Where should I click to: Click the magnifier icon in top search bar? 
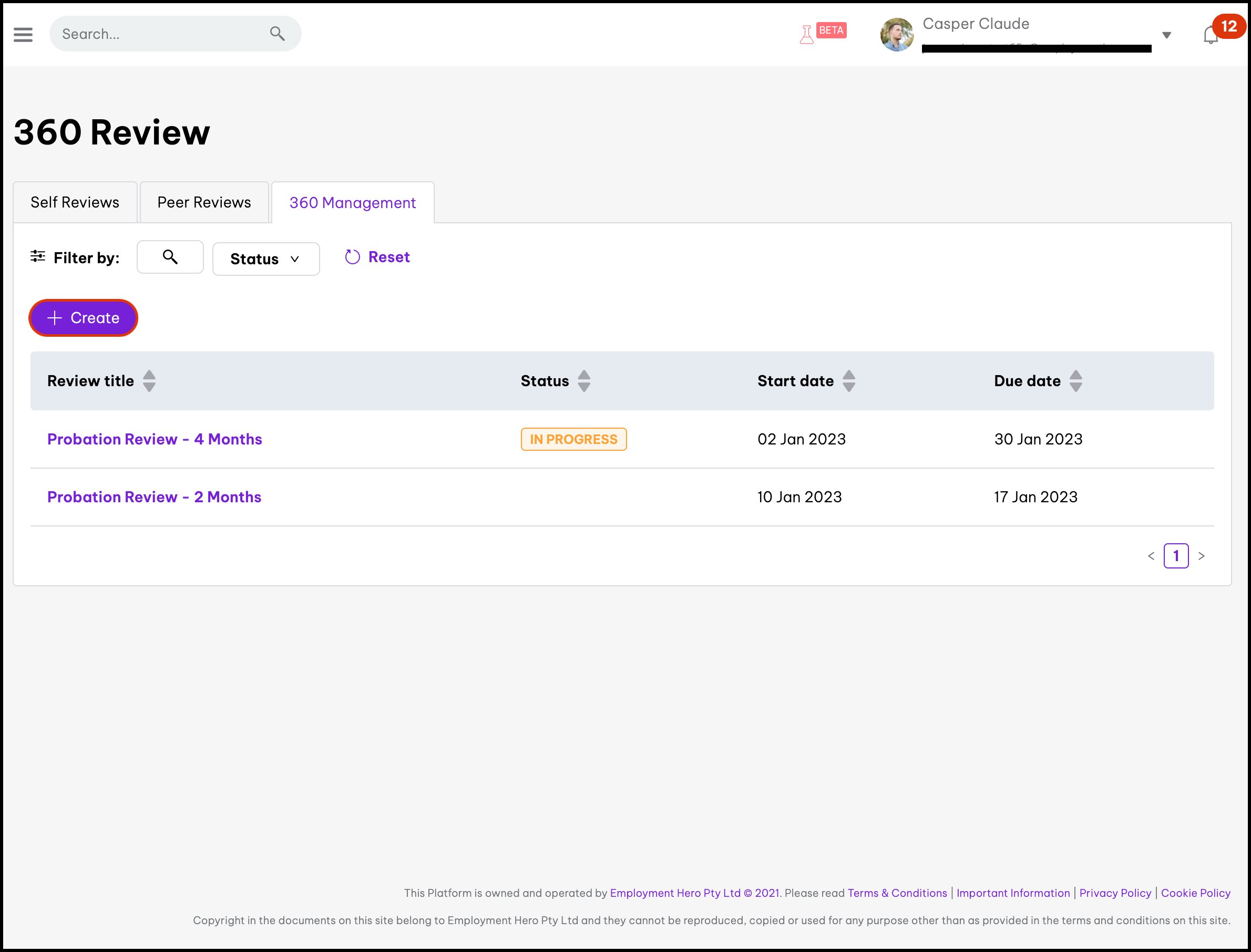[x=276, y=34]
